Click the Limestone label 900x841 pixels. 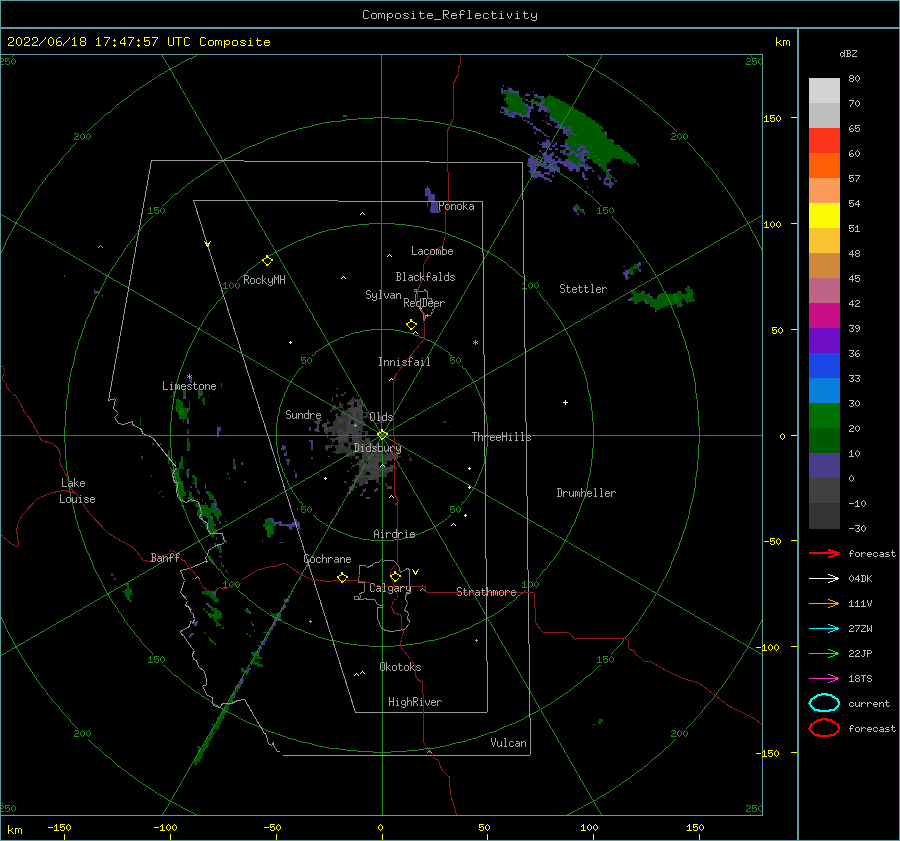189,386
